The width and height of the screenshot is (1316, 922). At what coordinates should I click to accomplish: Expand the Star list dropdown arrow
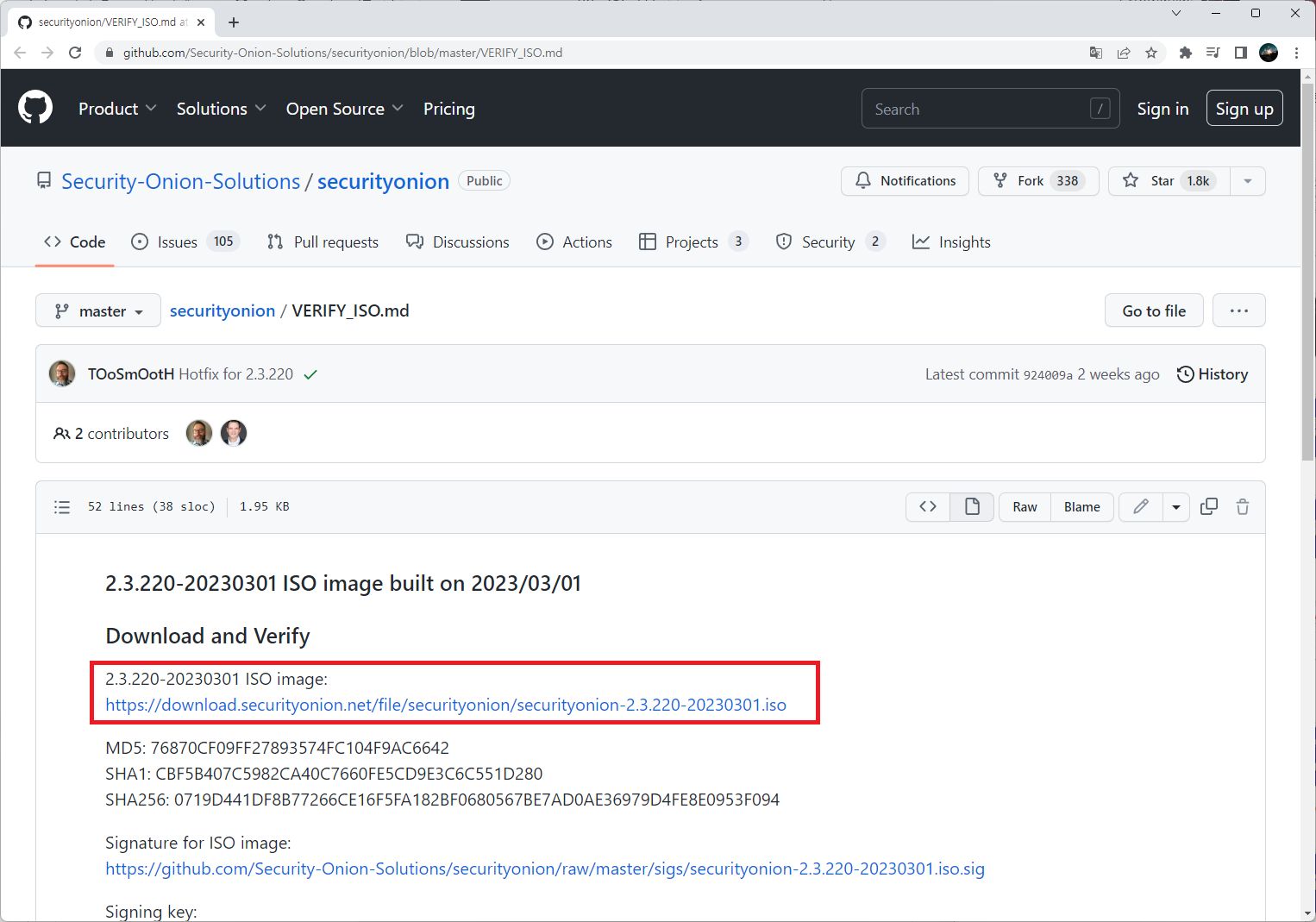1247,181
